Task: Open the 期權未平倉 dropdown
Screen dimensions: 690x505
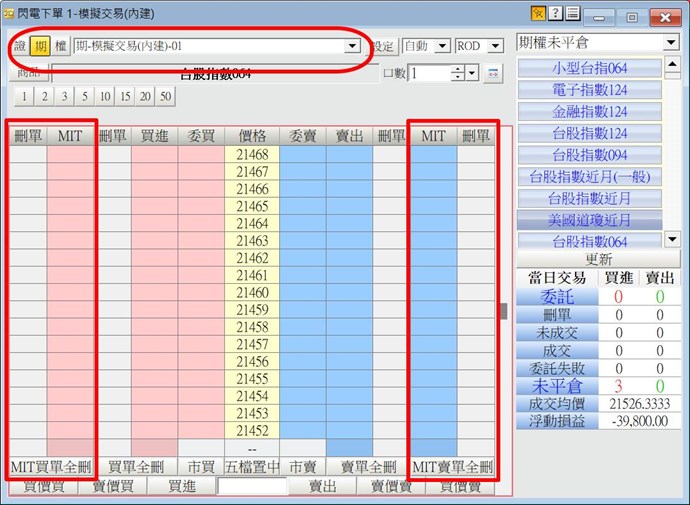Action: tap(672, 43)
